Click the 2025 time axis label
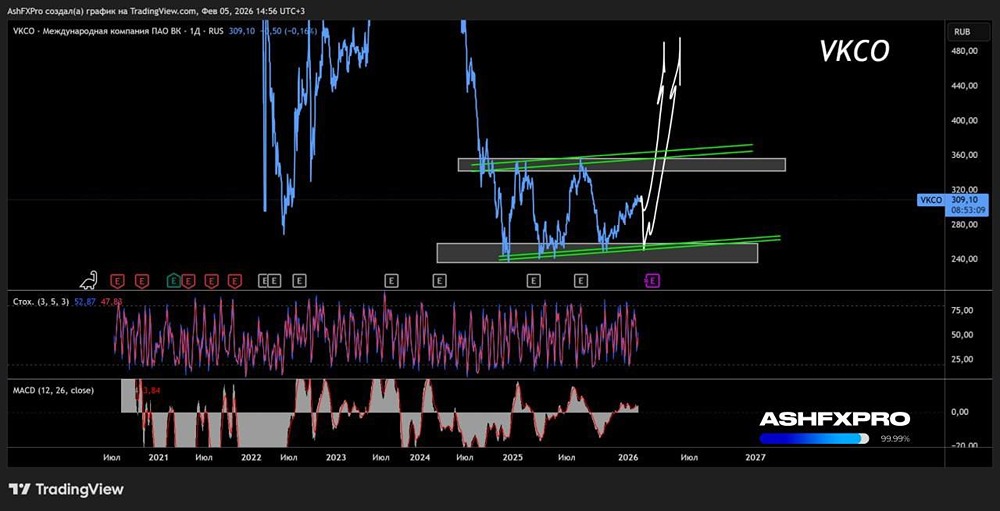The height and width of the screenshot is (511, 1000). (x=512, y=457)
